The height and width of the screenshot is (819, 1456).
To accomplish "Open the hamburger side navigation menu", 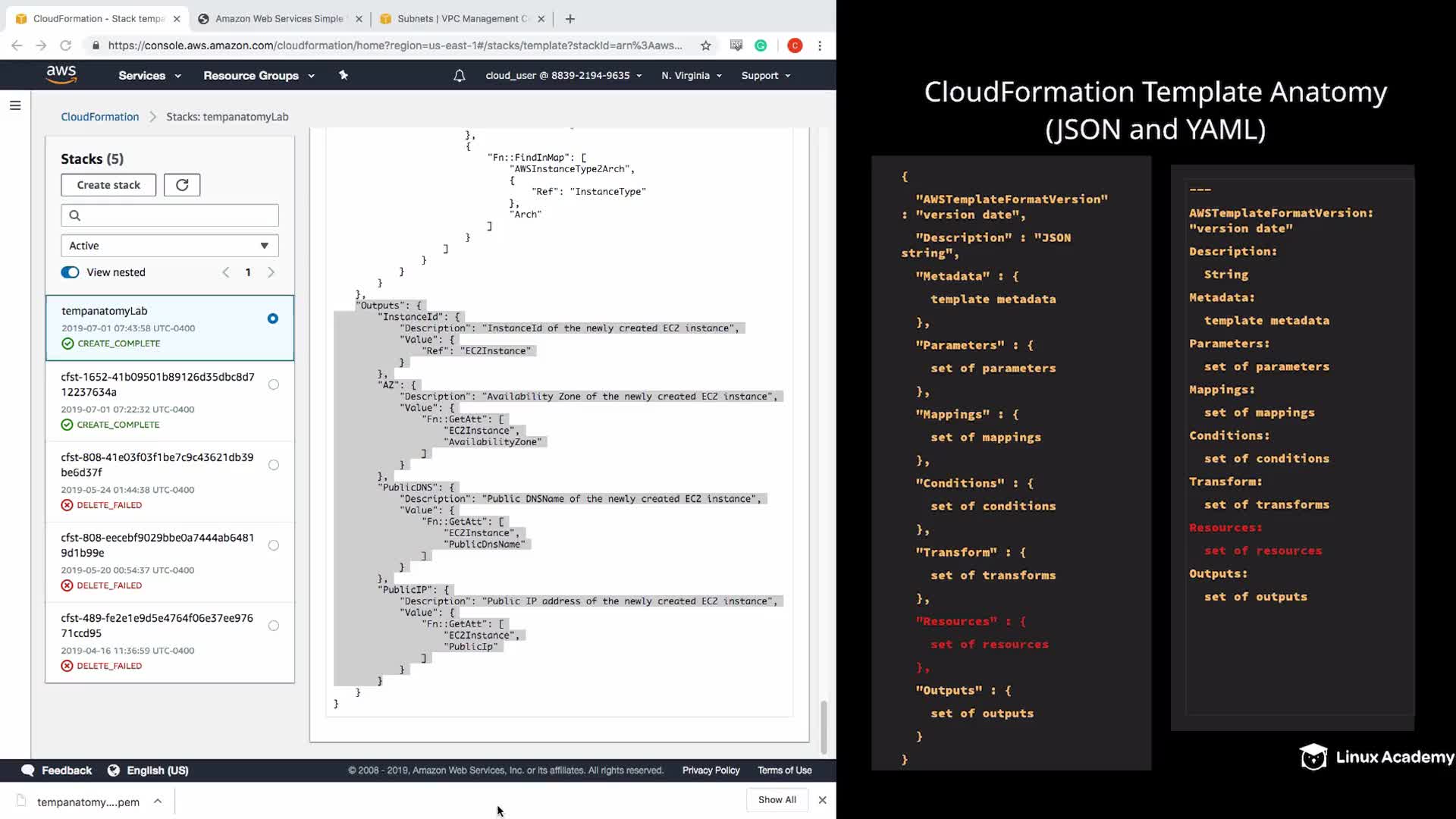I will [x=15, y=105].
